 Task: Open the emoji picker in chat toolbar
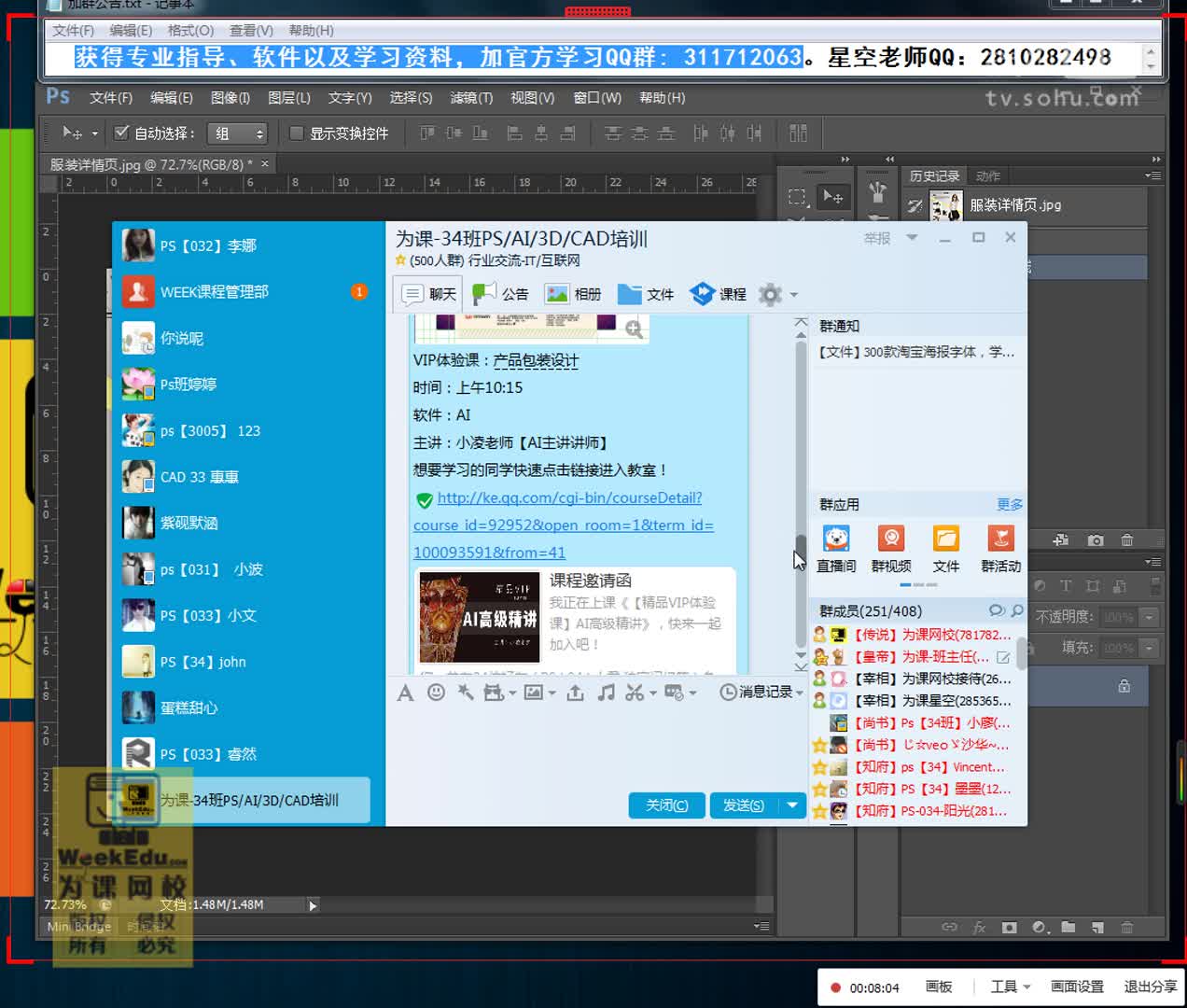[x=436, y=693]
